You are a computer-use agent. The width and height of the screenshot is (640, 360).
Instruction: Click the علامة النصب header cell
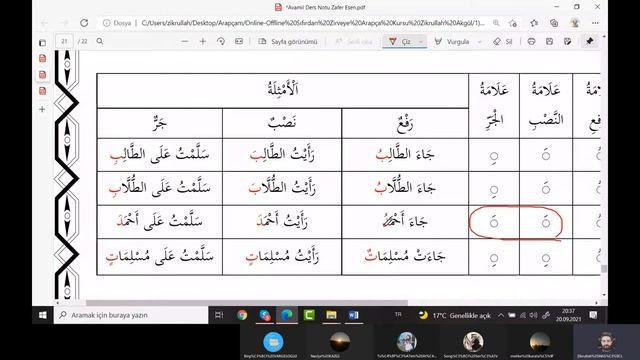pos(546,106)
